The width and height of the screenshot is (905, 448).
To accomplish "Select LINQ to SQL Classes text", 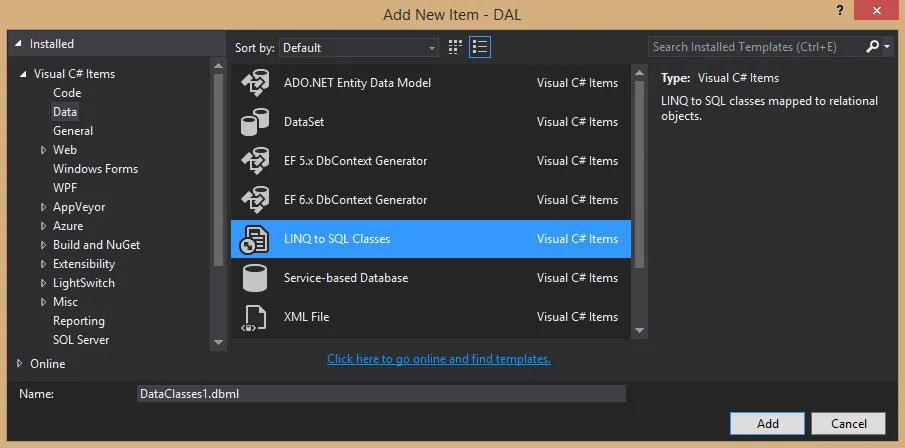I will point(337,239).
